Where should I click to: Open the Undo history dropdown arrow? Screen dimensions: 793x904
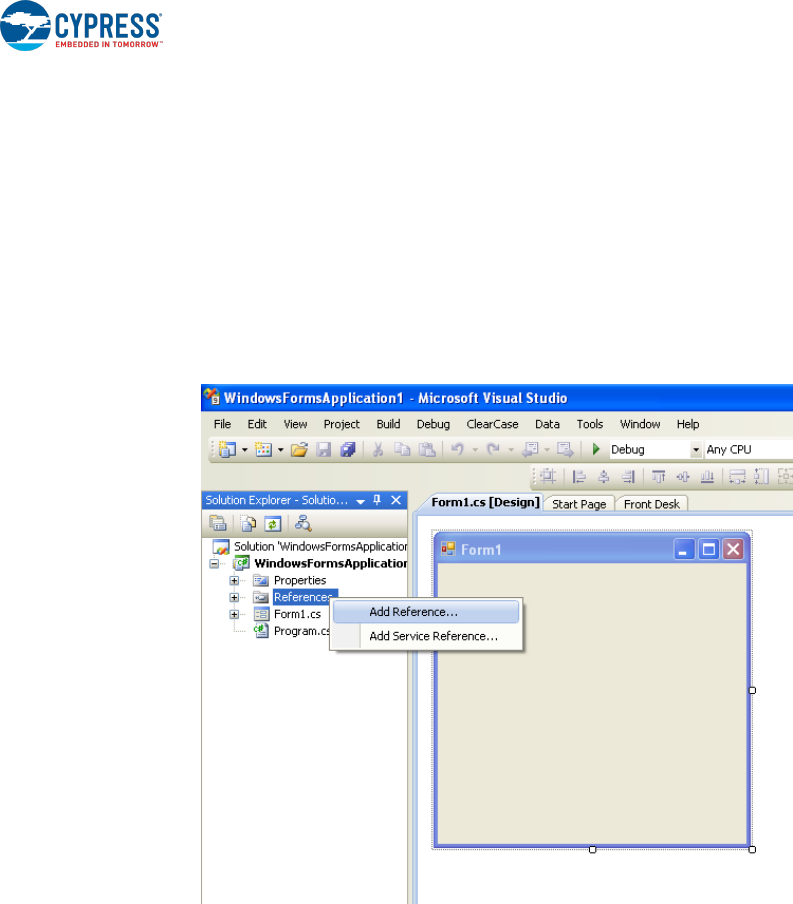475,450
